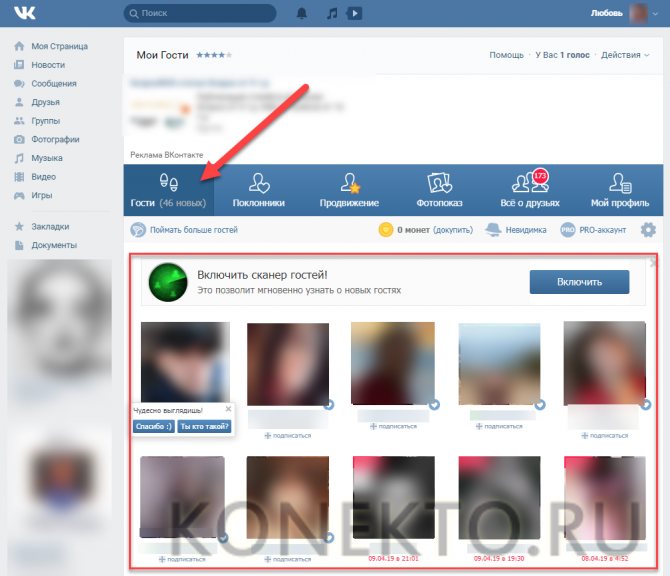This screenshot has width=670, height=576.
Task: Open the music note icon in header
Action: coord(332,13)
